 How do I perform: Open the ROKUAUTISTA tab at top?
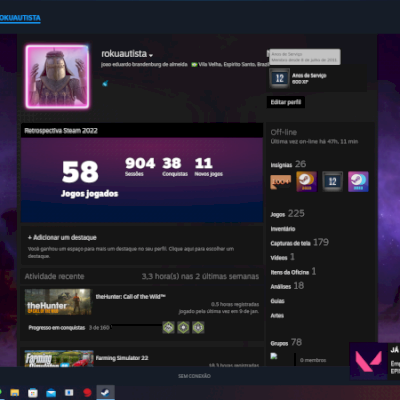[x=20, y=18]
